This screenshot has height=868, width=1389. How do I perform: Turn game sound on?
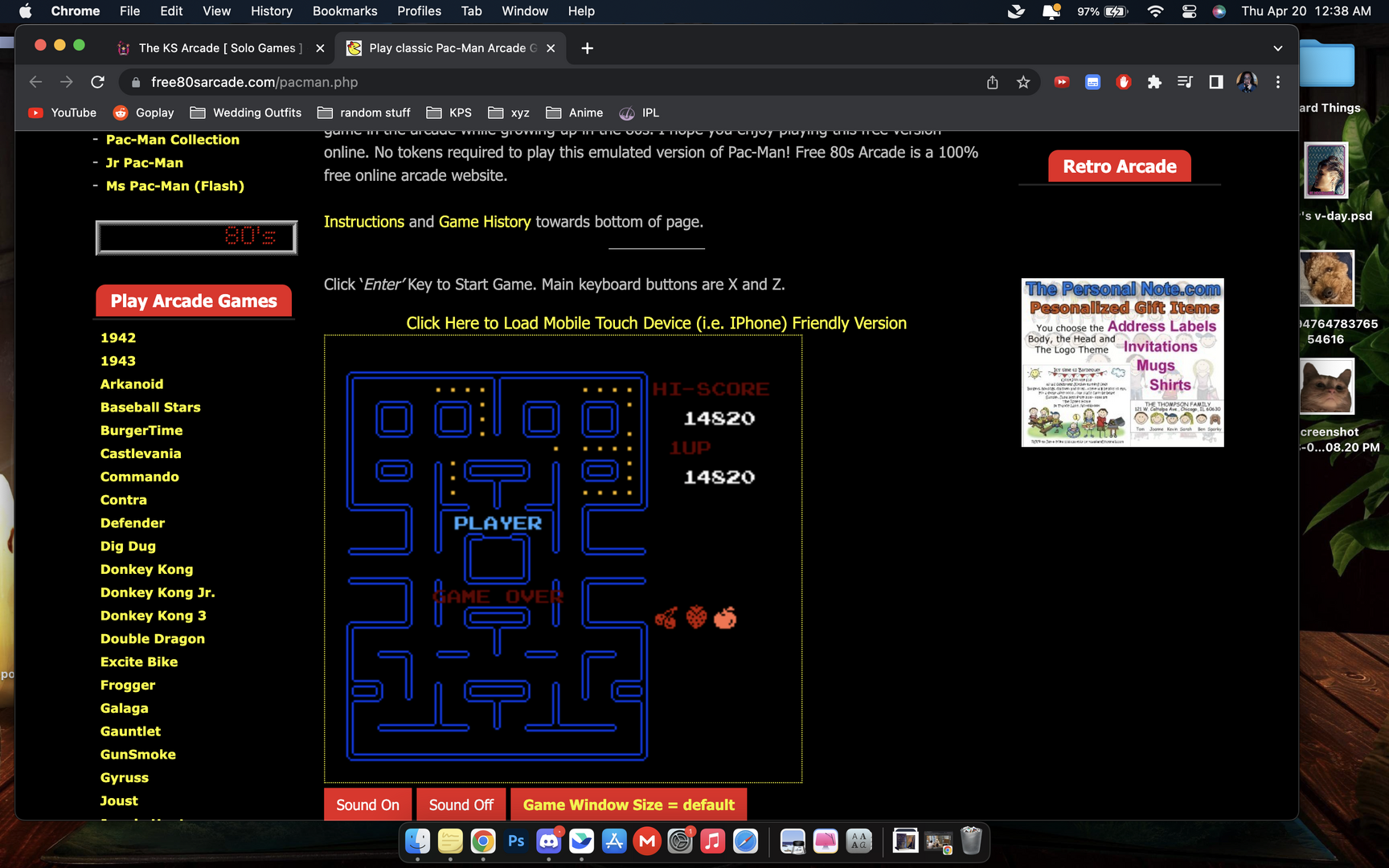[367, 805]
